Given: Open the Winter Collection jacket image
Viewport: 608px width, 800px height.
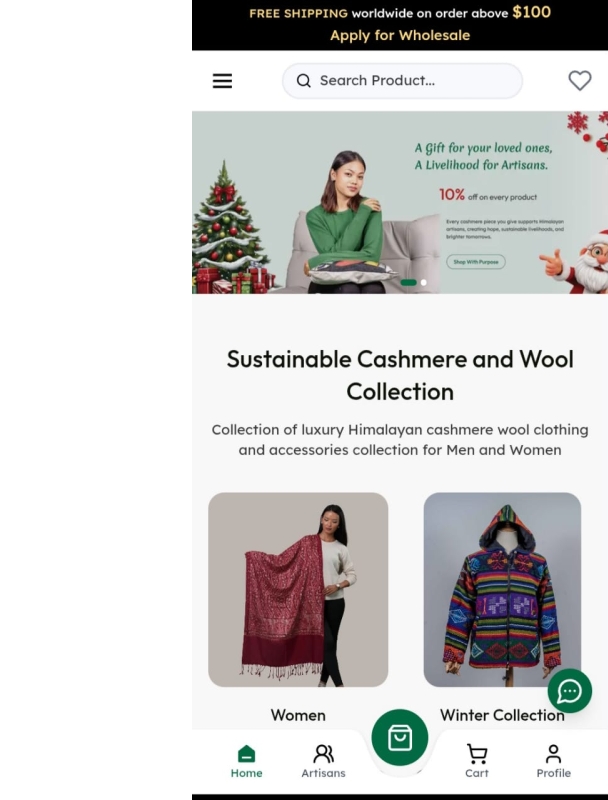Looking at the screenshot, I should [502, 589].
